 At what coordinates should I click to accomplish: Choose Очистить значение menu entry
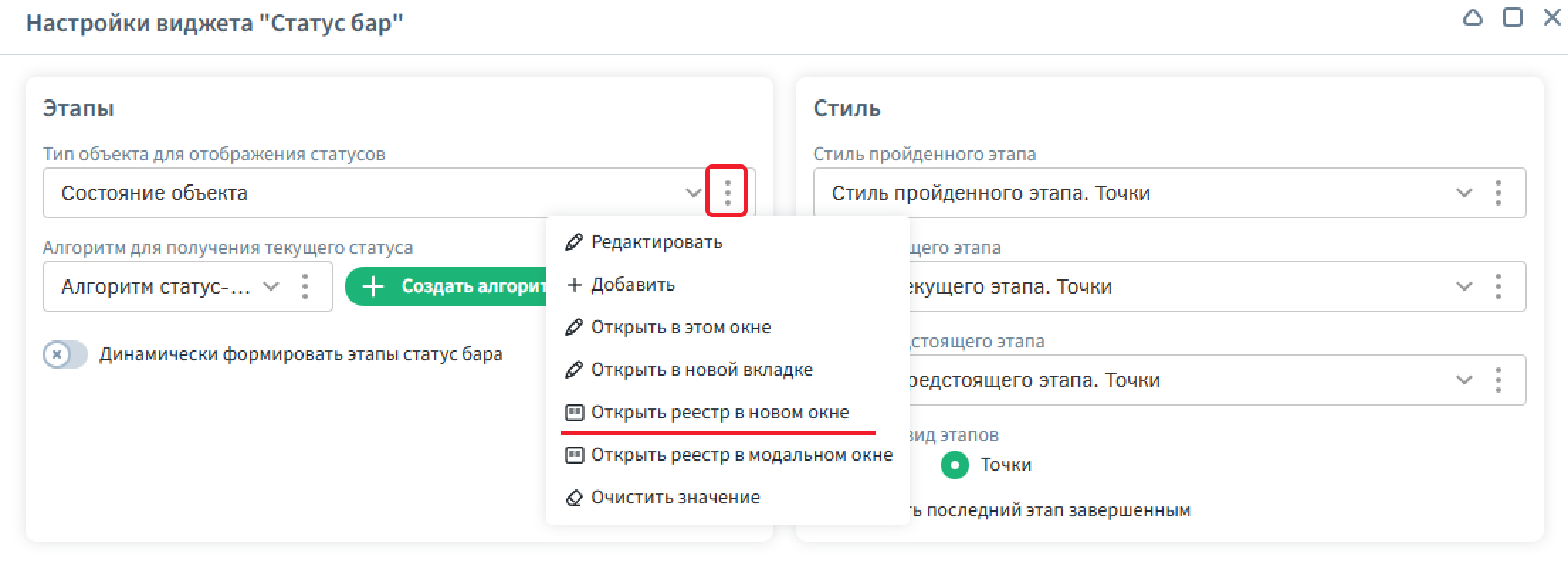(x=675, y=498)
